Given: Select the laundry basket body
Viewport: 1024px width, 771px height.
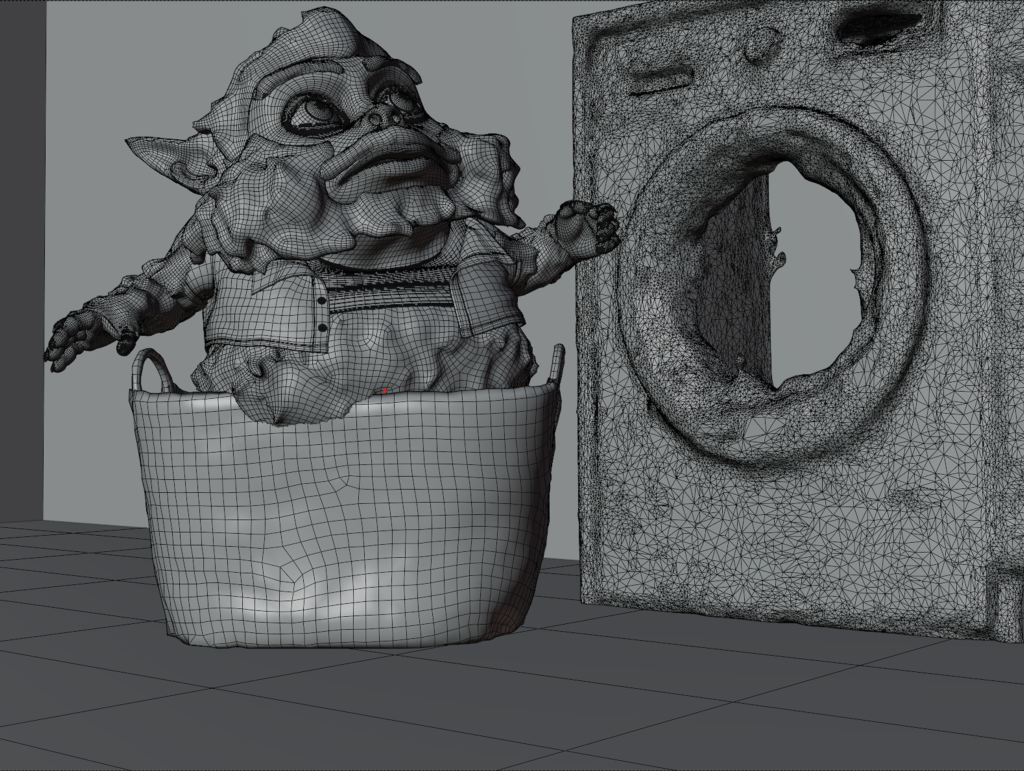Looking at the screenshot, I should click(x=345, y=520).
